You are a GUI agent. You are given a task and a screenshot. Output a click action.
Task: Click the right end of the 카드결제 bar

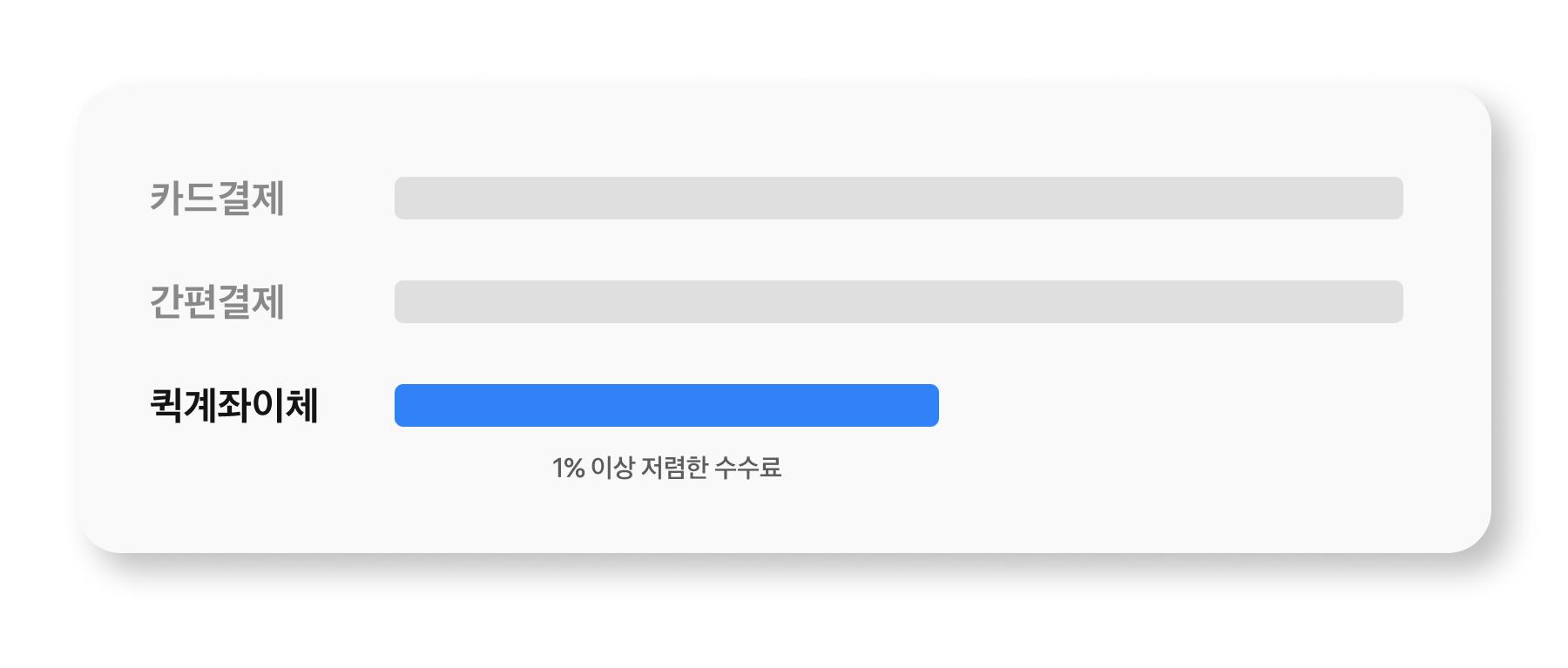click(1394, 198)
